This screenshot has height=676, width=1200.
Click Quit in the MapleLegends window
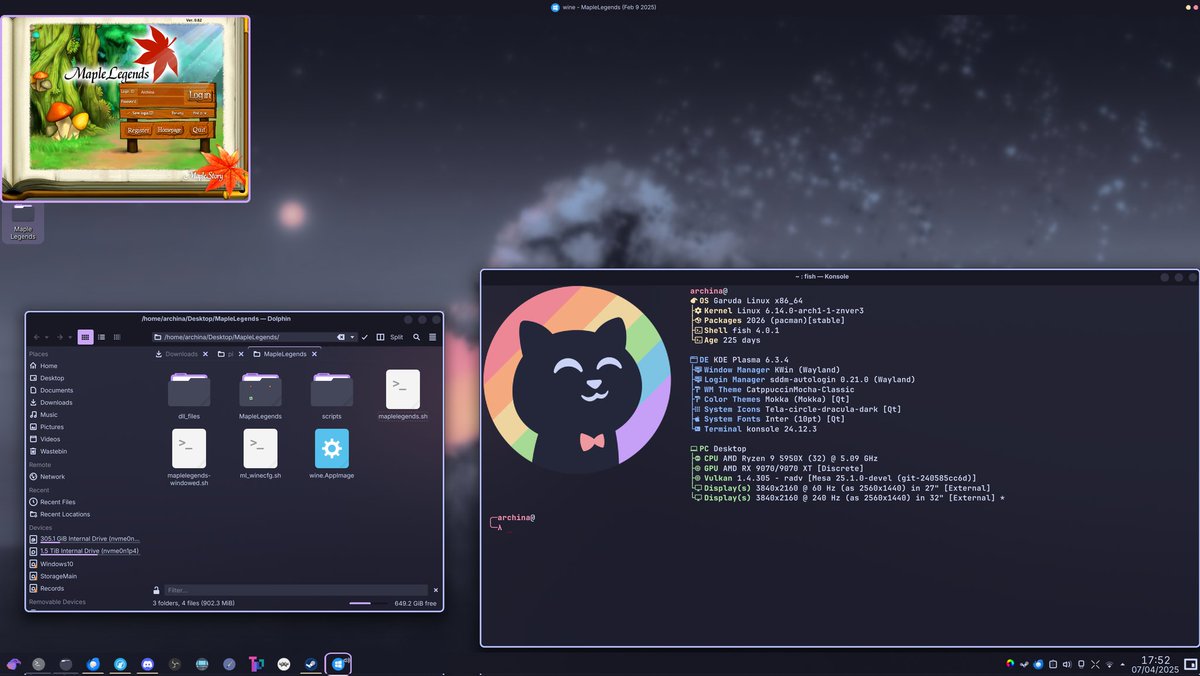click(x=199, y=130)
